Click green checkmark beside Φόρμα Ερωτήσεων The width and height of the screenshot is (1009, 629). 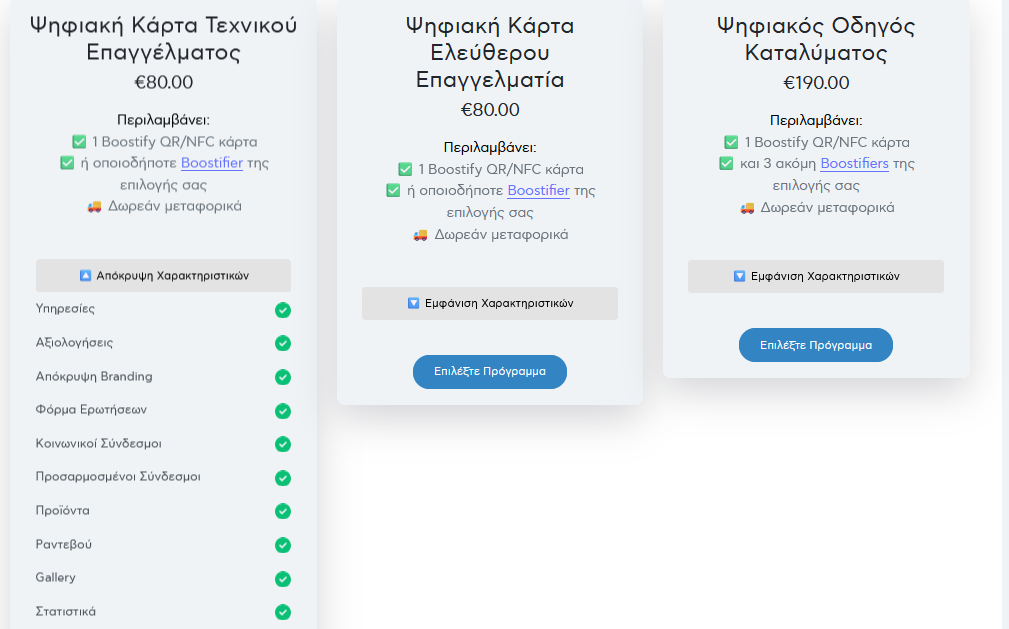tap(283, 411)
